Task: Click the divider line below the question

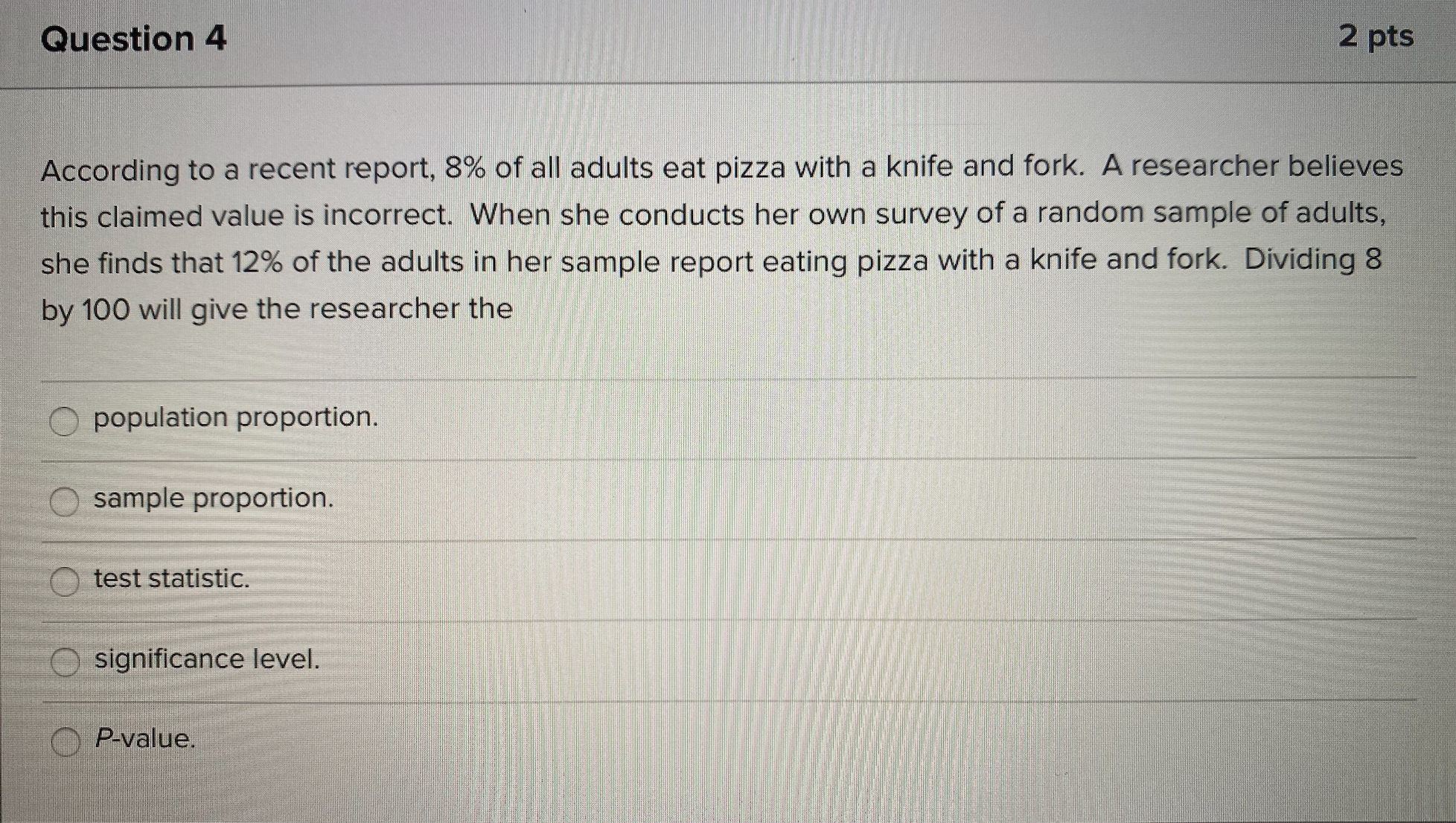Action: coord(728,379)
